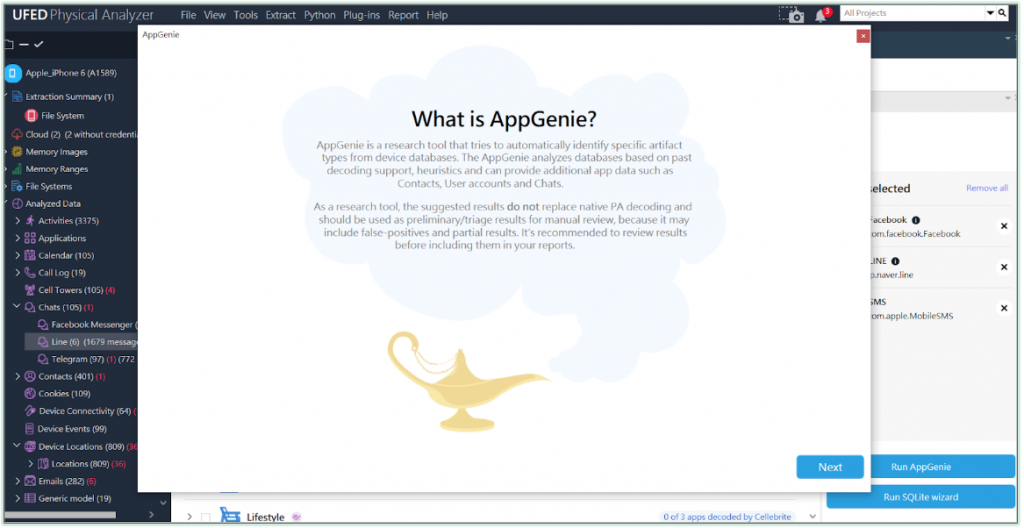Click the Lifestyle category icon
This screenshot has height=528, width=1024.
(230, 516)
